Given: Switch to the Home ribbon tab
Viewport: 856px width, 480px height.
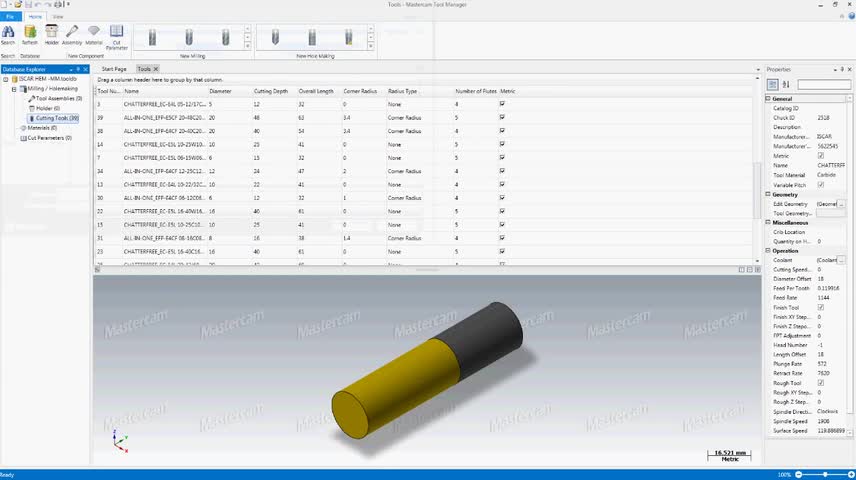Looking at the screenshot, I should click(x=35, y=16).
